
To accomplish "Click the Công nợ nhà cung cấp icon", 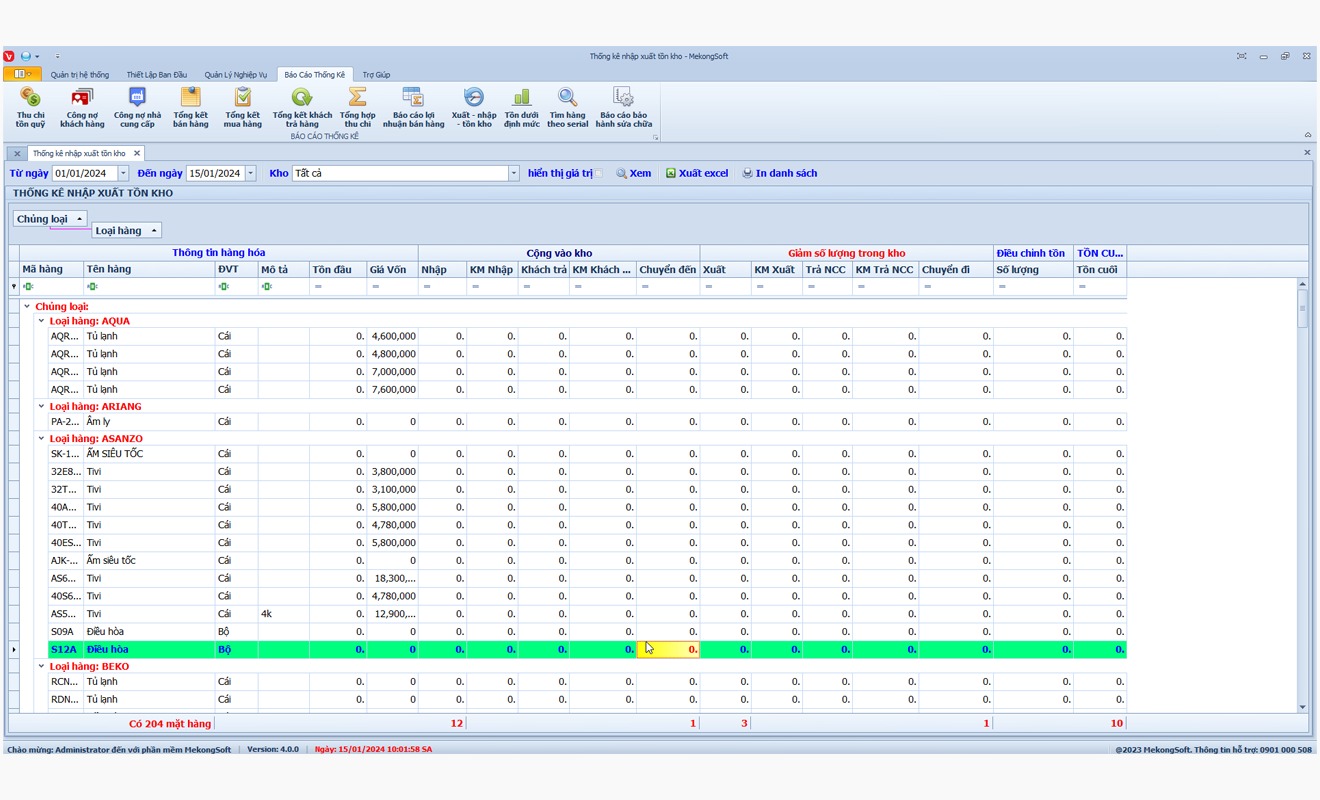I will (x=137, y=106).
